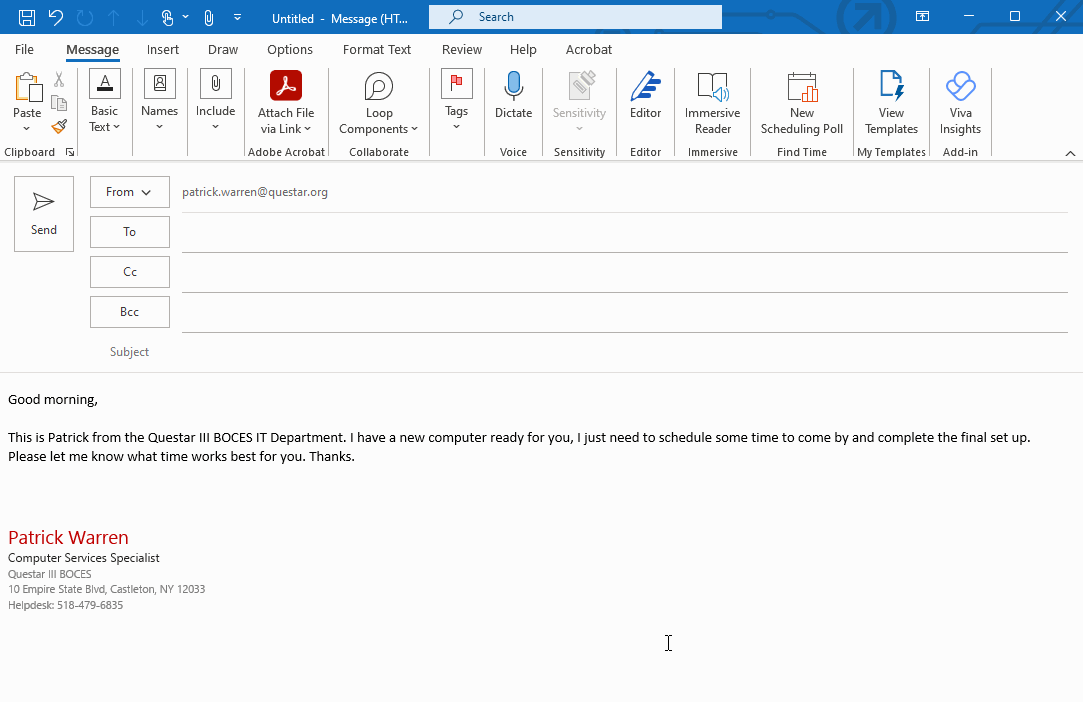This screenshot has height=702, width=1083.
Task: Copy selection icon in Clipboard group
Action: point(59,103)
